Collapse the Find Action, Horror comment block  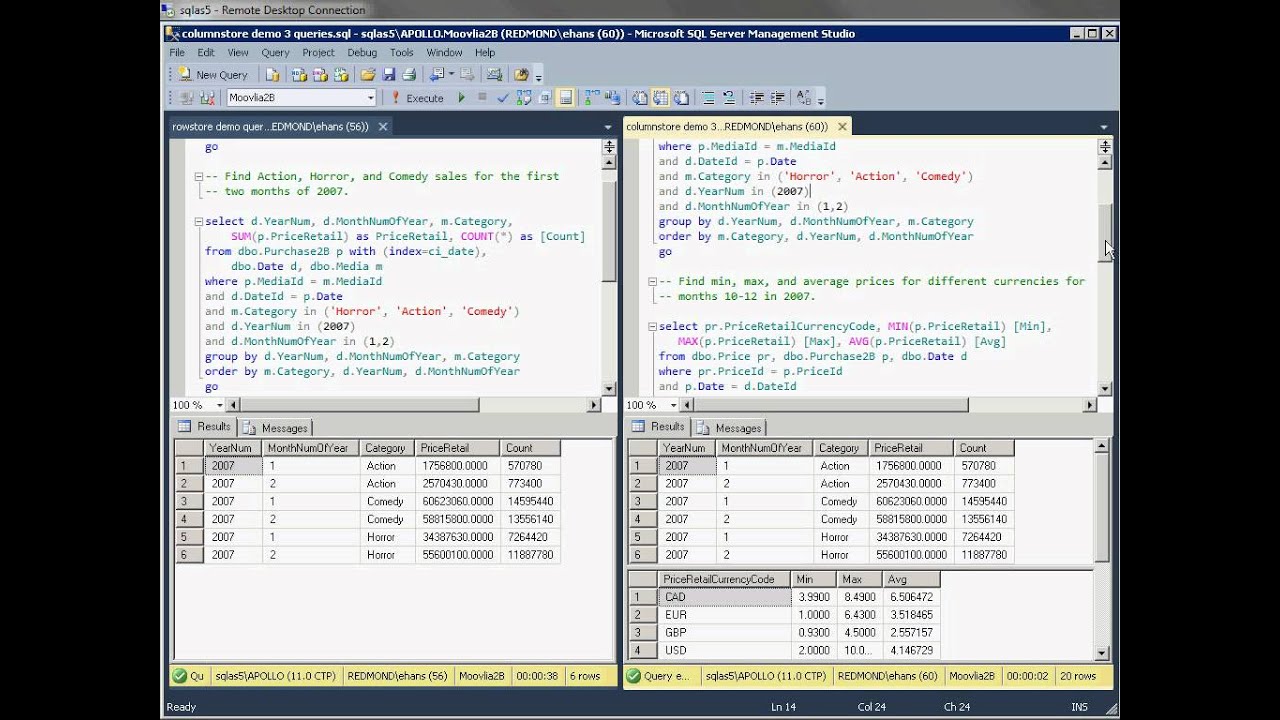point(198,176)
